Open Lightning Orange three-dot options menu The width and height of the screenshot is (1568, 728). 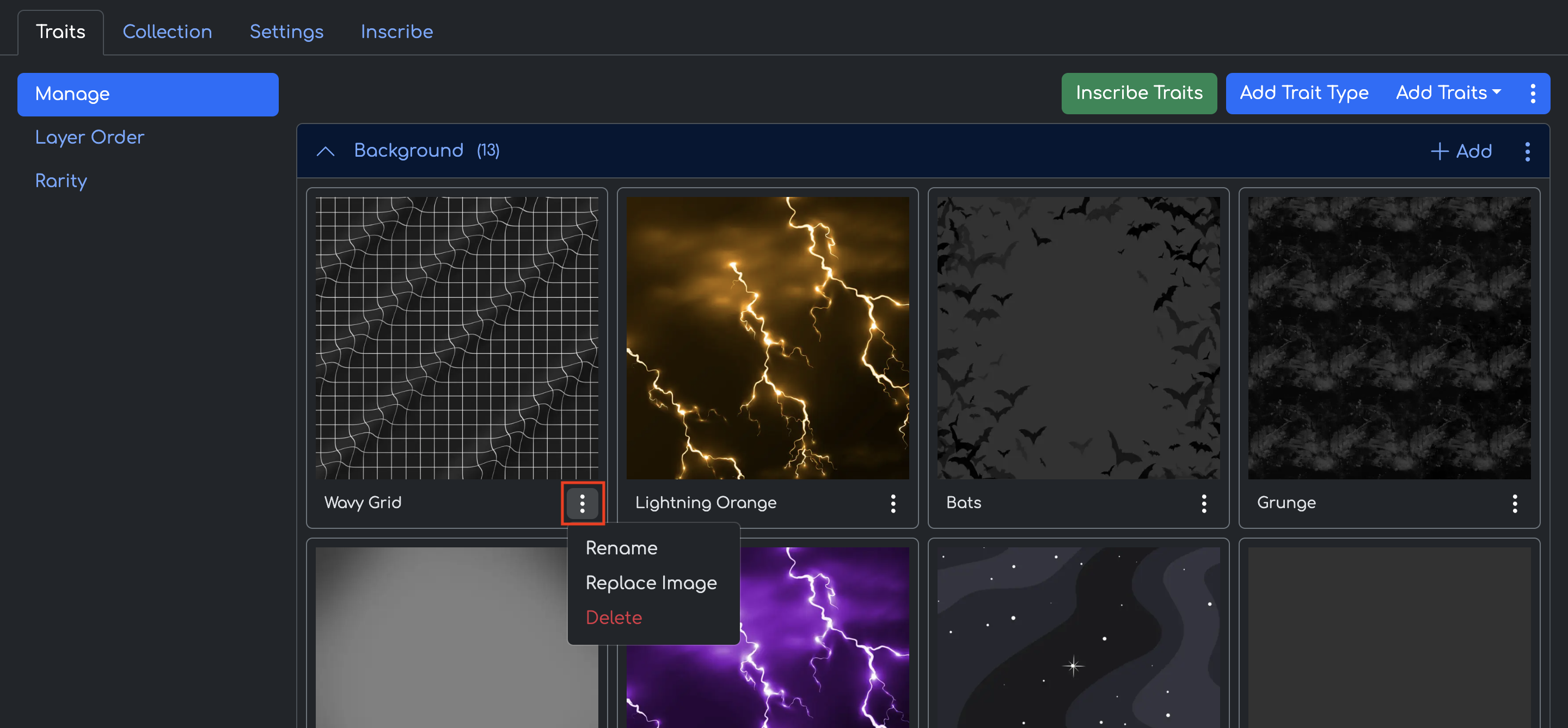(892, 502)
